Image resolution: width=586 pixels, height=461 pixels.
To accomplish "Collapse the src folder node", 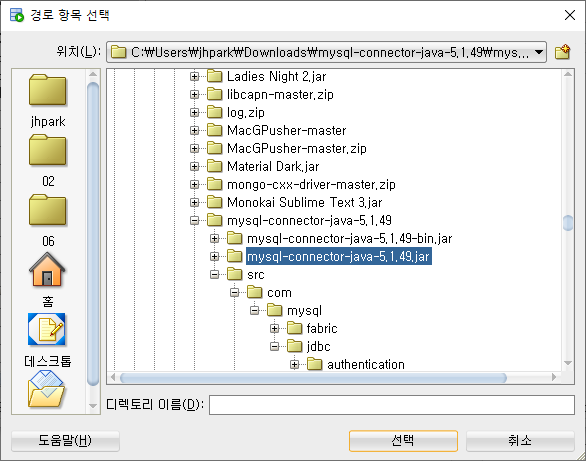I will point(215,275).
